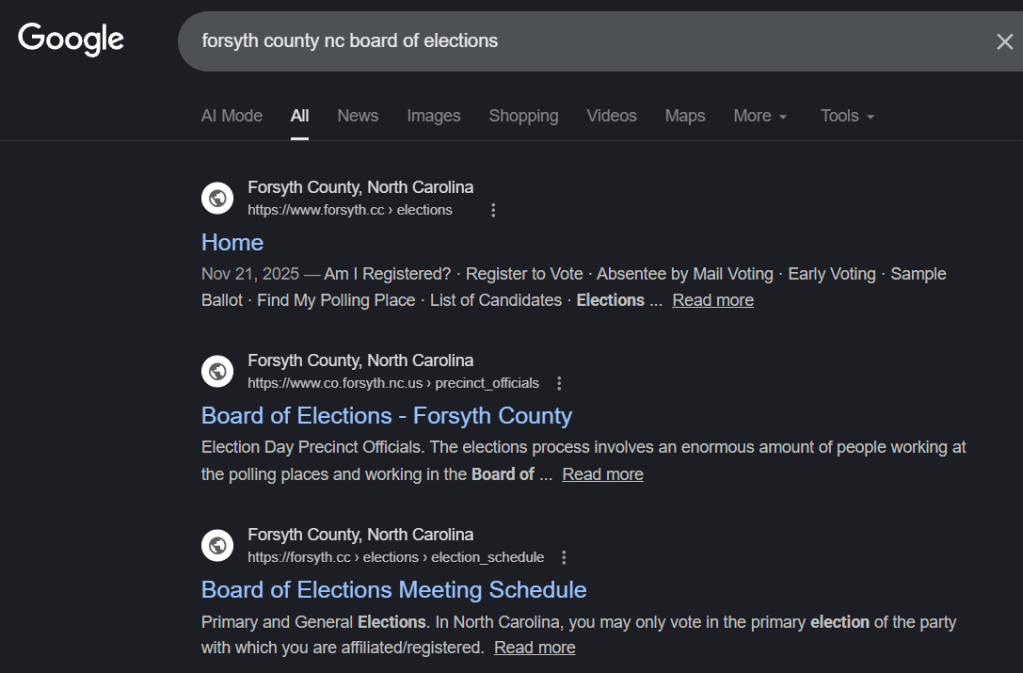The image size is (1023, 673).
Task: Click globe favicon of election_schedule result
Action: coord(217,545)
